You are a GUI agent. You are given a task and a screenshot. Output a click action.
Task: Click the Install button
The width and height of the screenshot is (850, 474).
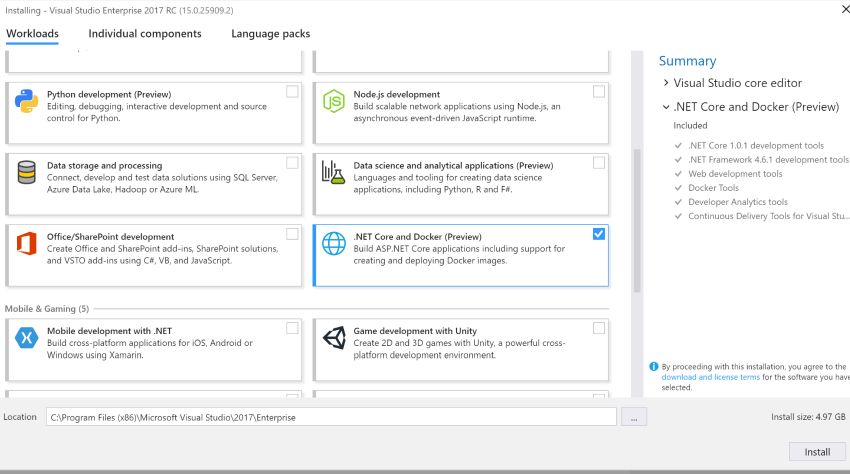(817, 452)
